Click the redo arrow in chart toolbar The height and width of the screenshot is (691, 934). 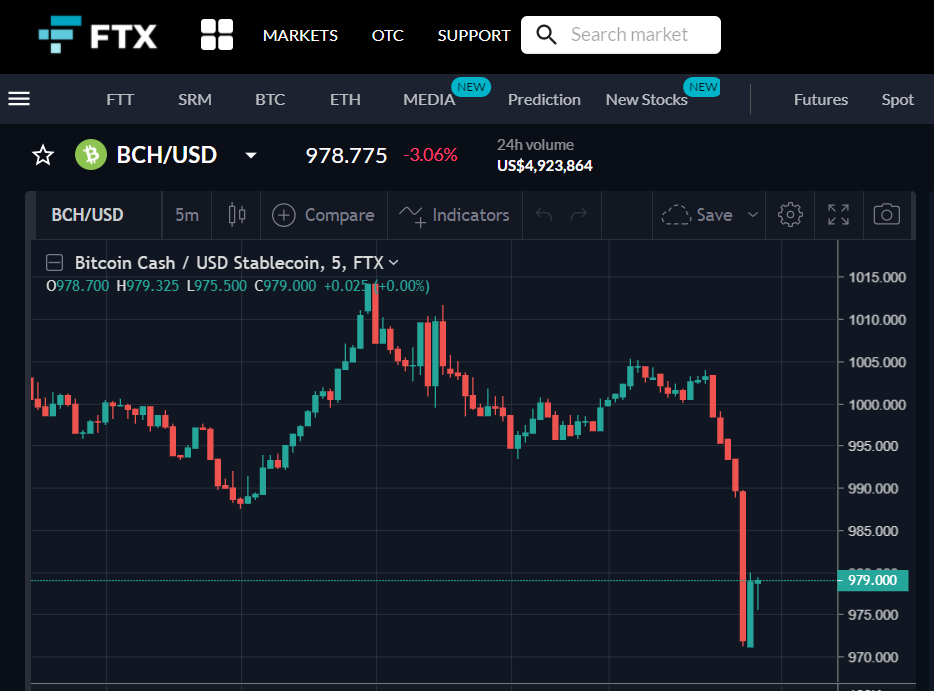(x=579, y=214)
